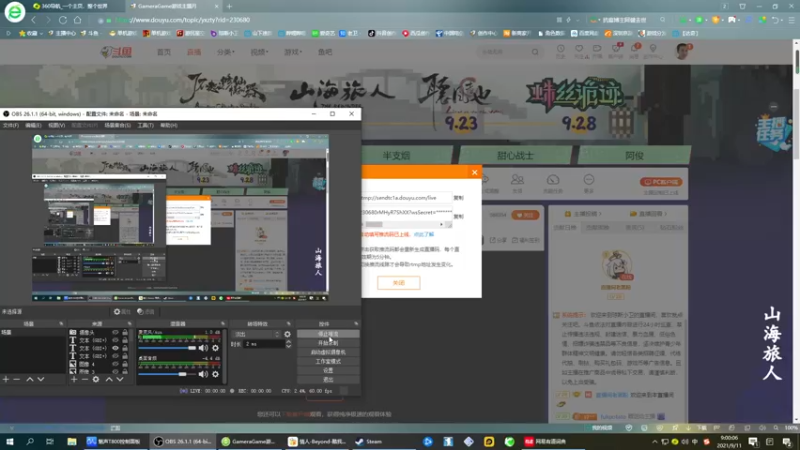Select the 甜心战士 streamer tab

pos(515,156)
